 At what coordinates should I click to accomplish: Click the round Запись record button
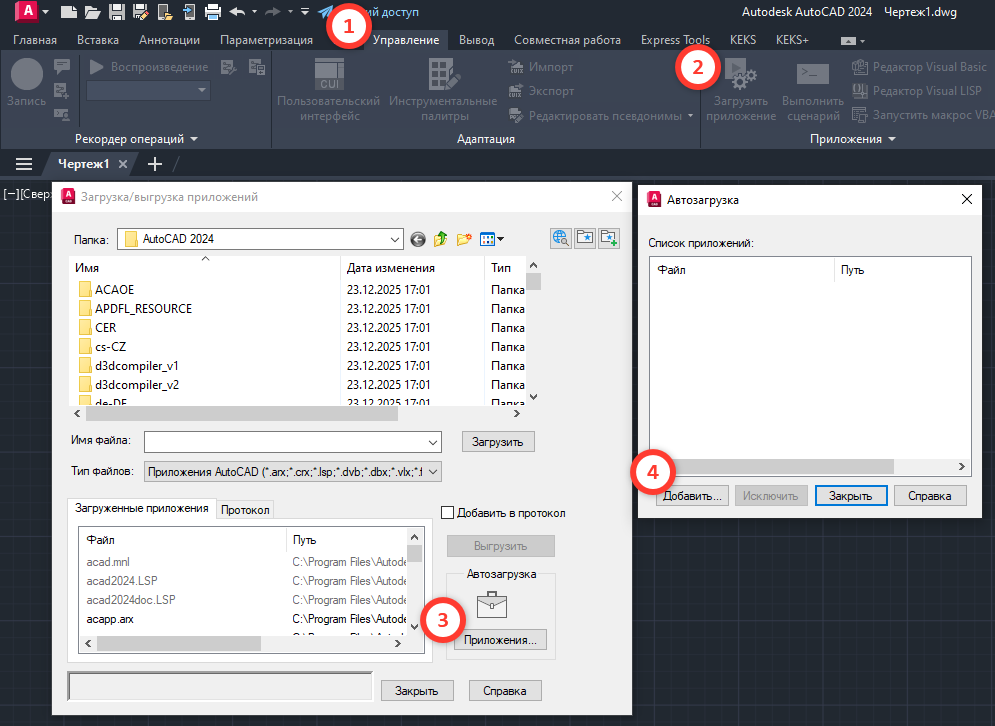pos(26,75)
